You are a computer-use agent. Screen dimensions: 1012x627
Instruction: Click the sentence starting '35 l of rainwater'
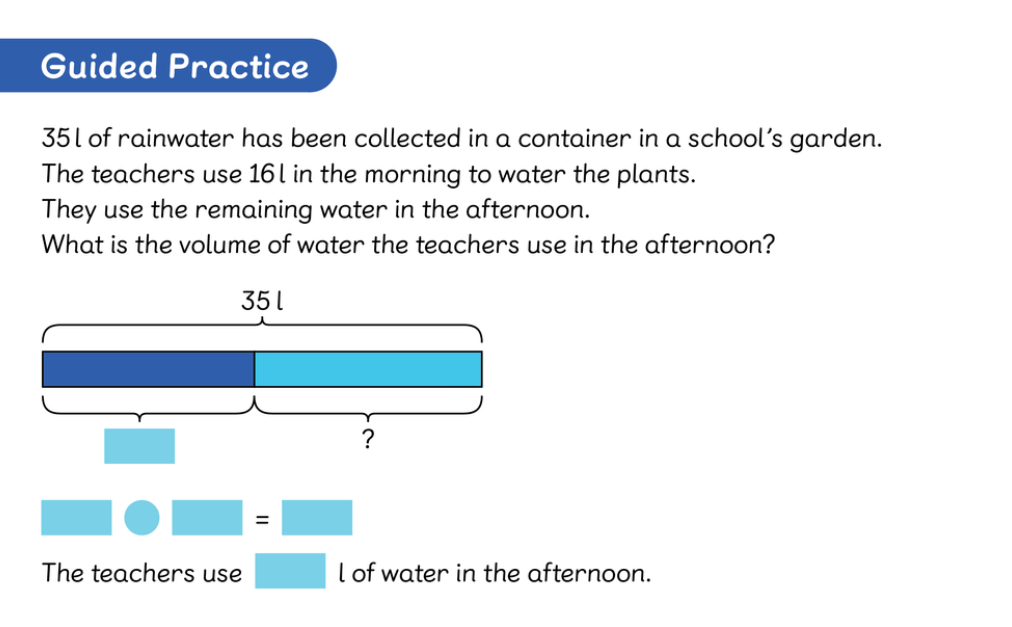(x=461, y=139)
